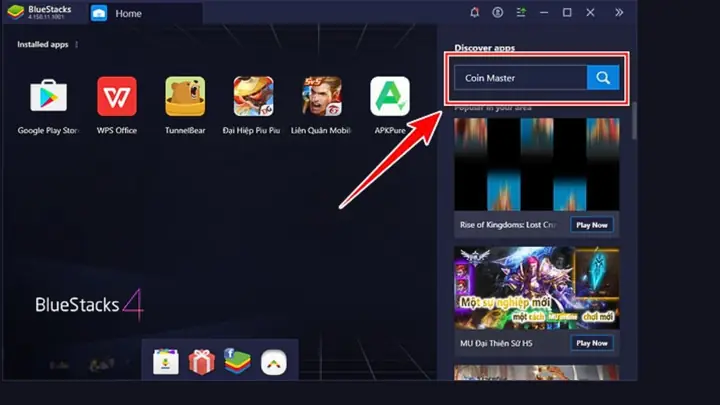Play Now for MU Đại Thiên Sứ H5

(x=592, y=343)
